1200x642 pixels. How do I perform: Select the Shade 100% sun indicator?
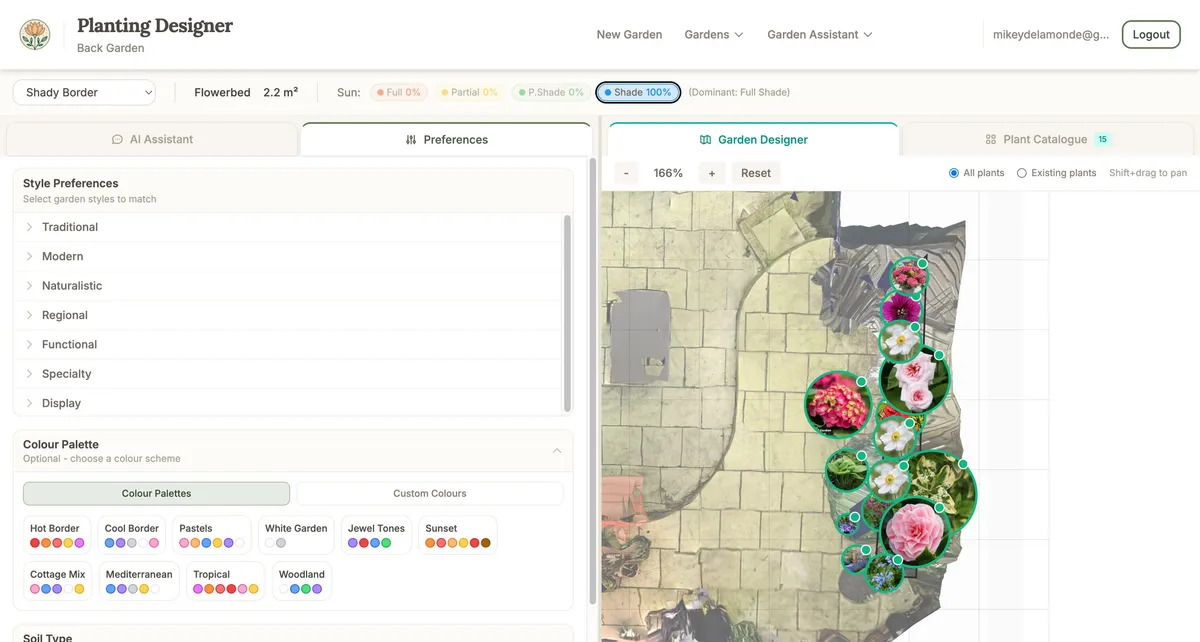(x=638, y=91)
